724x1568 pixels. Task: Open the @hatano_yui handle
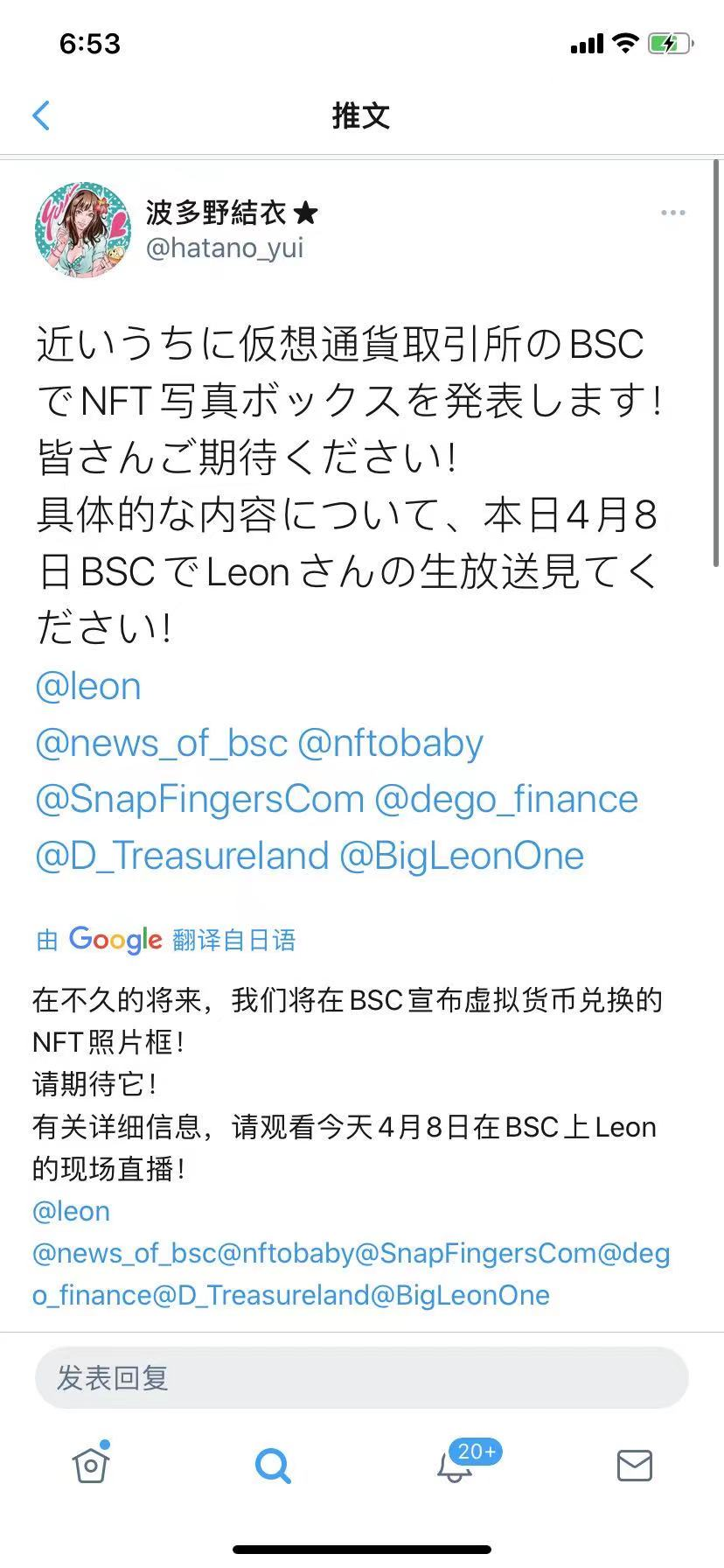point(225,248)
